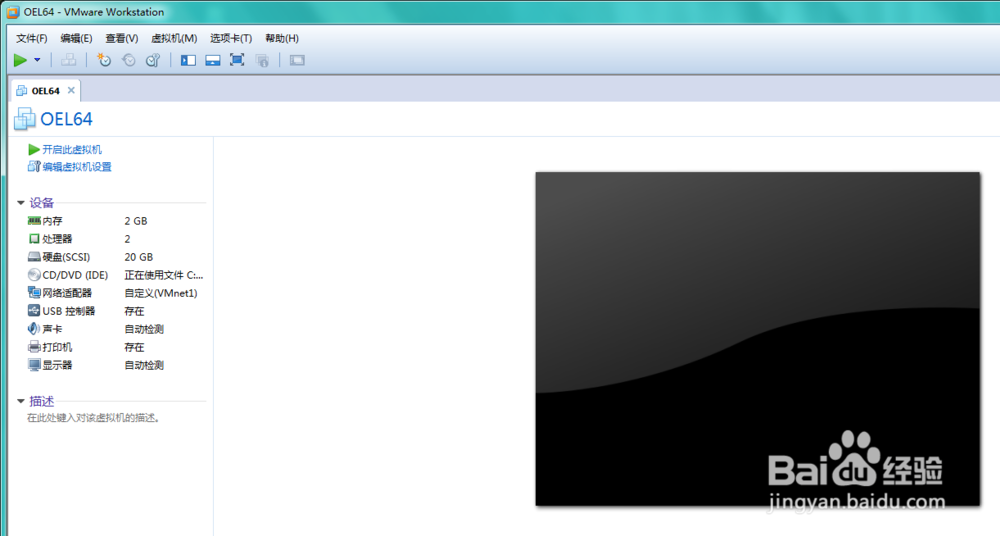The height and width of the screenshot is (536, 1000).
Task: Click the 开启此虚拟机 link
Action: (71, 149)
